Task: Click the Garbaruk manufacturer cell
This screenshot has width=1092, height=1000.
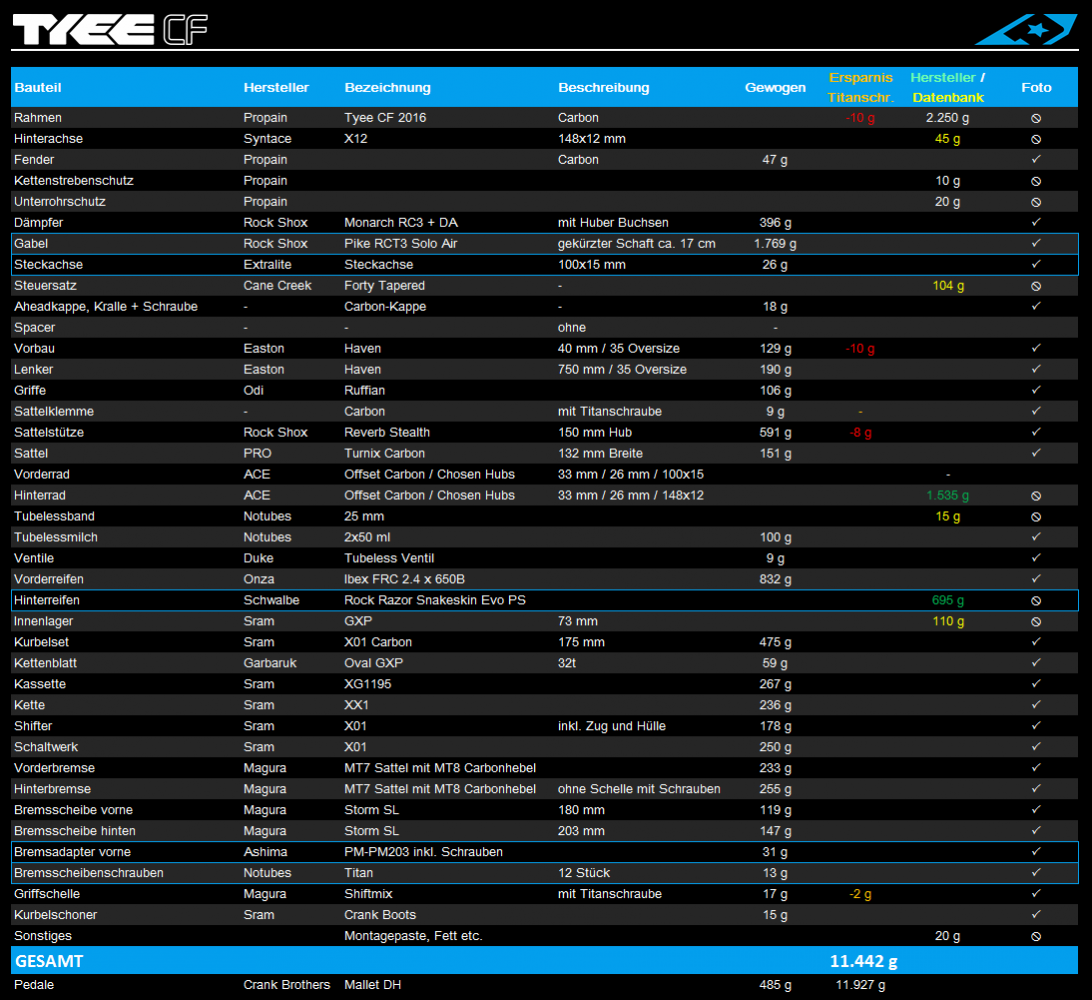Action: 270,663
